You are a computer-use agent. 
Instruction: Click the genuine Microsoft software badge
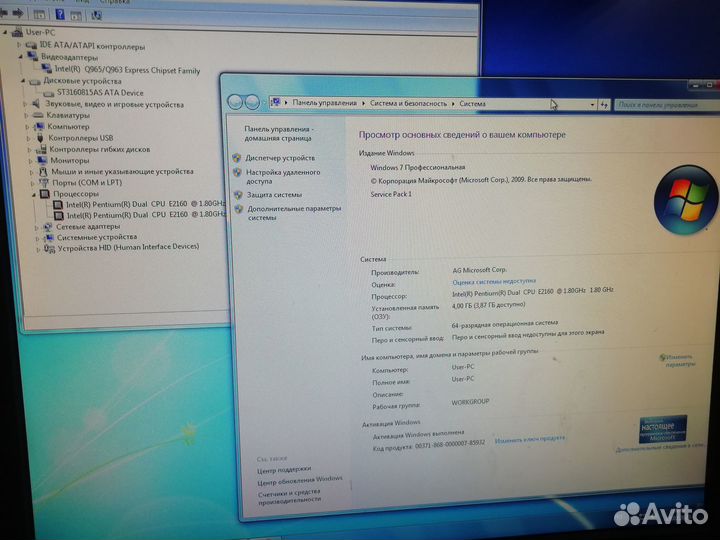click(x=663, y=429)
